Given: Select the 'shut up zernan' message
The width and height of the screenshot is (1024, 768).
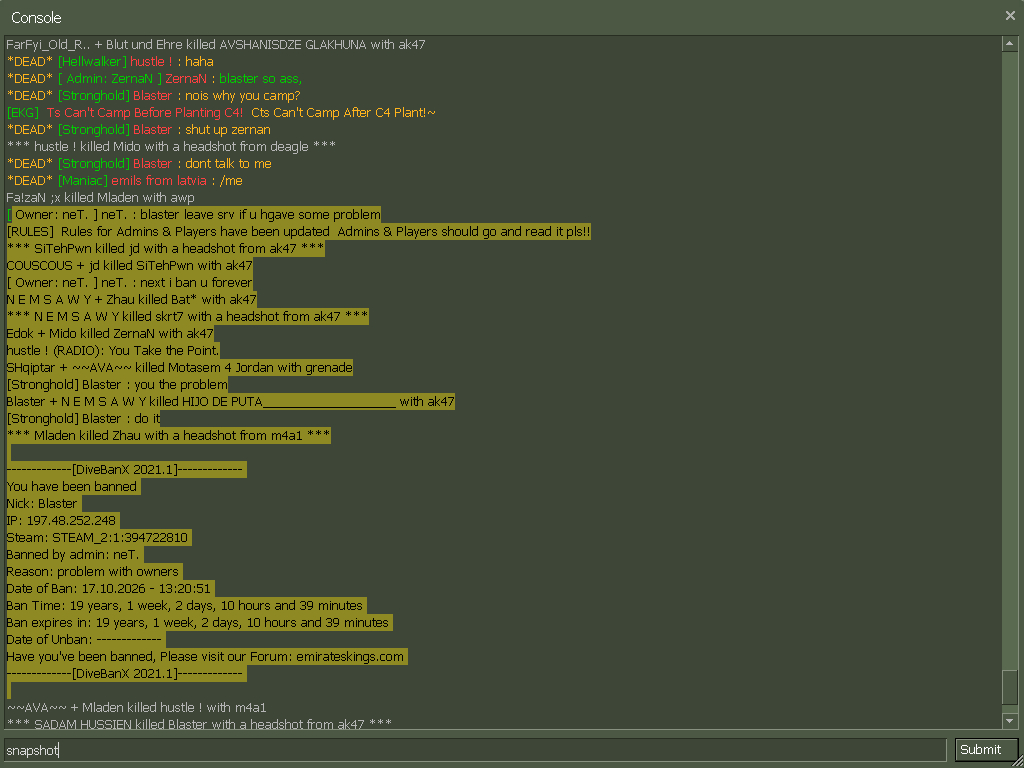Looking at the screenshot, I should coord(138,129).
